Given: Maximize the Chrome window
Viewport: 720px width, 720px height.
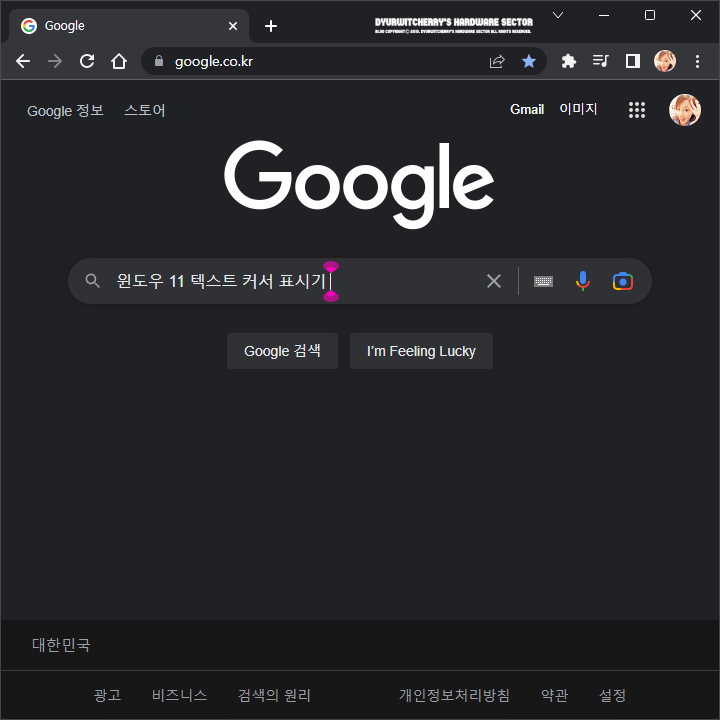Looking at the screenshot, I should pyautogui.click(x=650, y=15).
